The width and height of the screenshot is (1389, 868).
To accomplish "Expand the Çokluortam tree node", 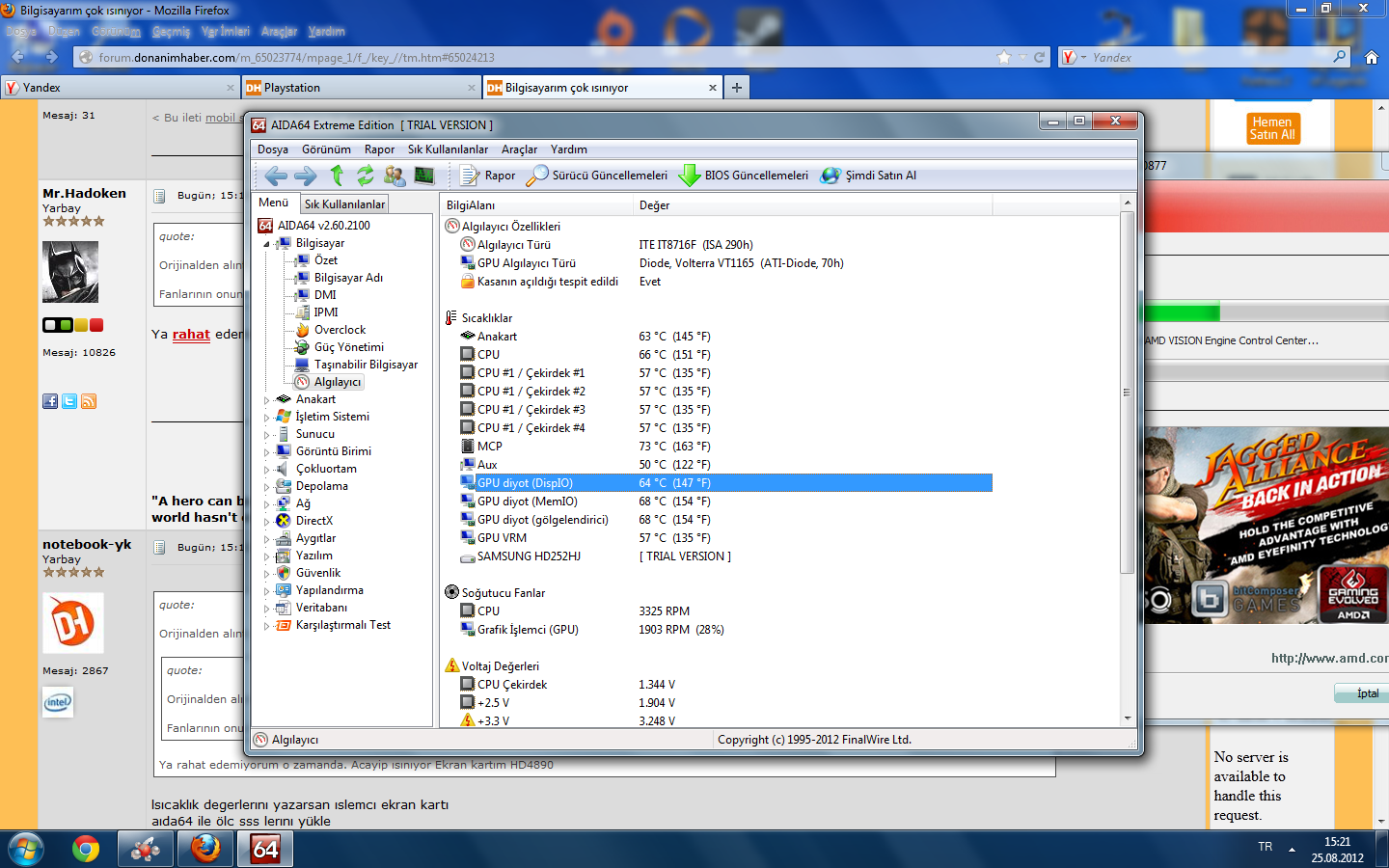I will 267,470.
